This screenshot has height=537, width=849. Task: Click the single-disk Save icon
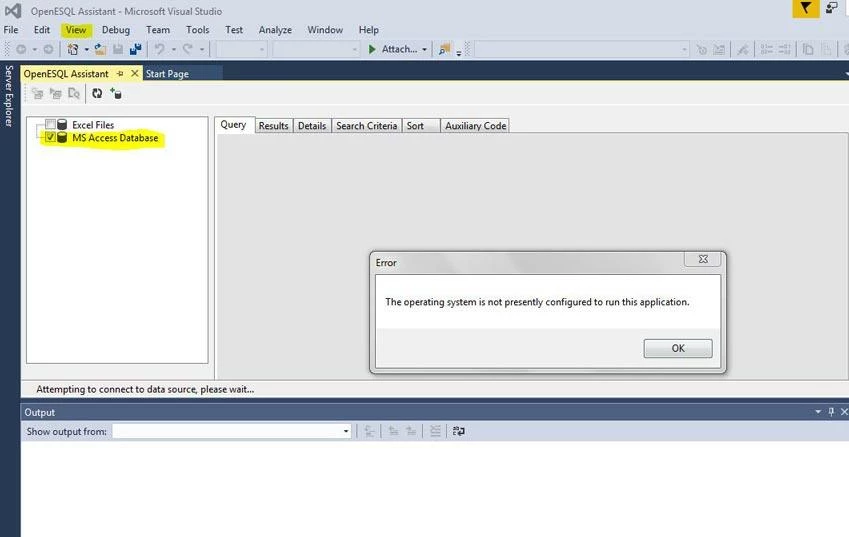(x=117, y=49)
